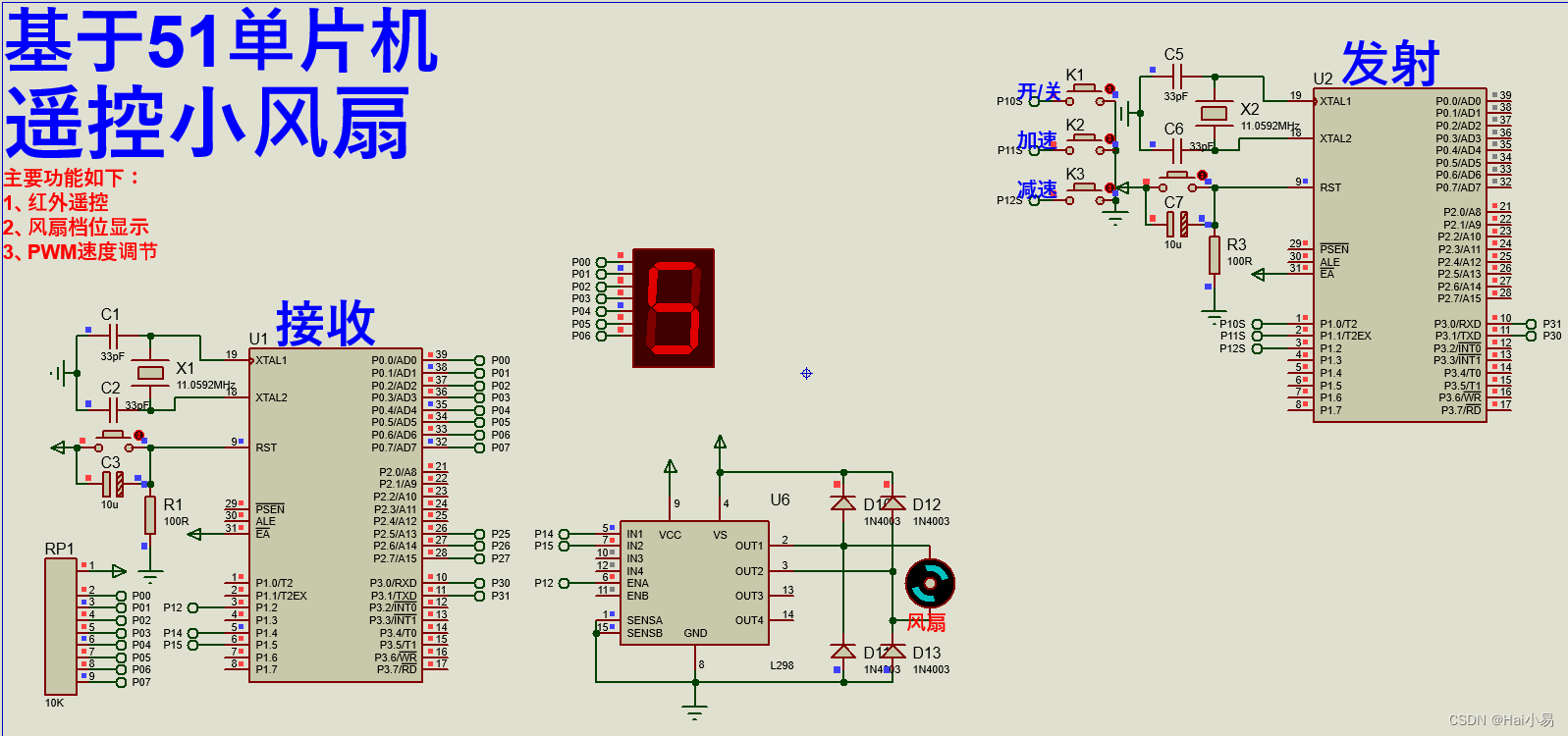The height and width of the screenshot is (736, 1568).
Task: Select the U6 L298 driver chip
Action: (695, 583)
